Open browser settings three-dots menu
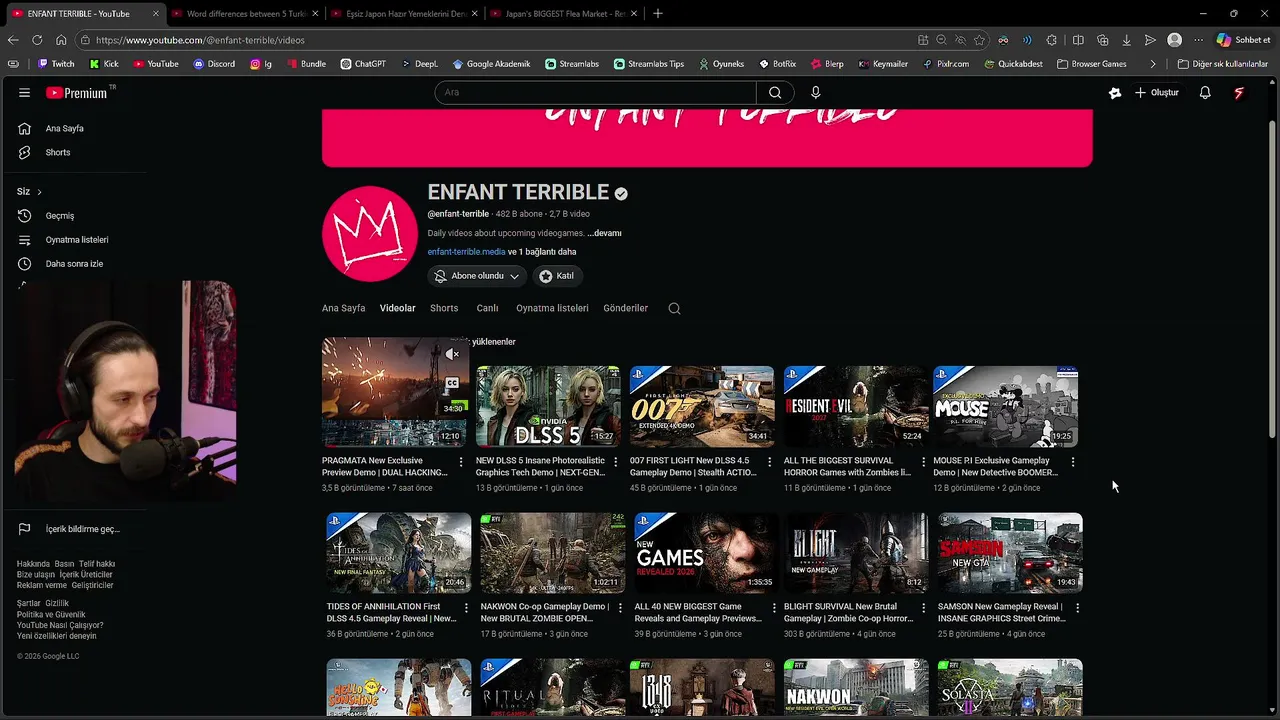 coord(1198,40)
